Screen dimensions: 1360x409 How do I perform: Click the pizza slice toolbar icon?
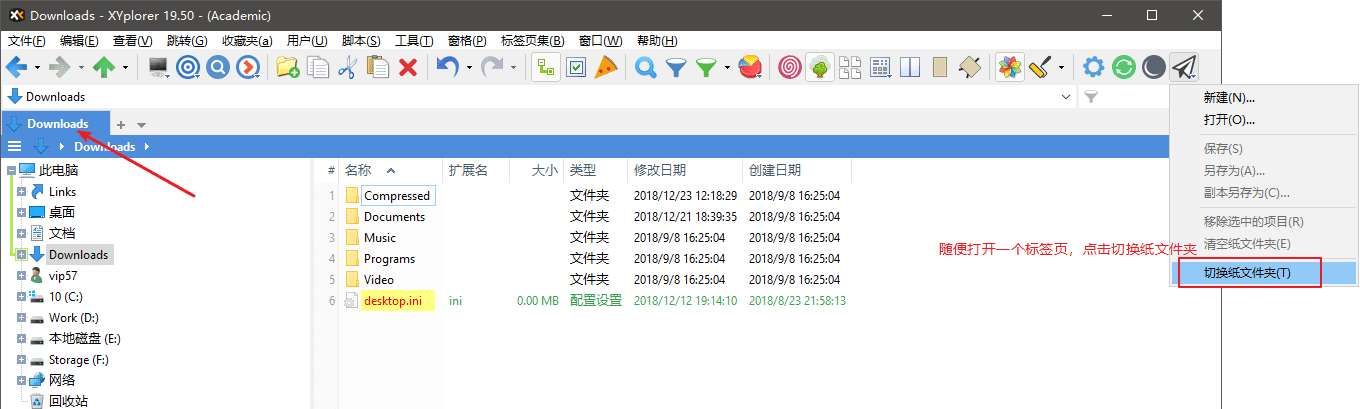click(605, 67)
